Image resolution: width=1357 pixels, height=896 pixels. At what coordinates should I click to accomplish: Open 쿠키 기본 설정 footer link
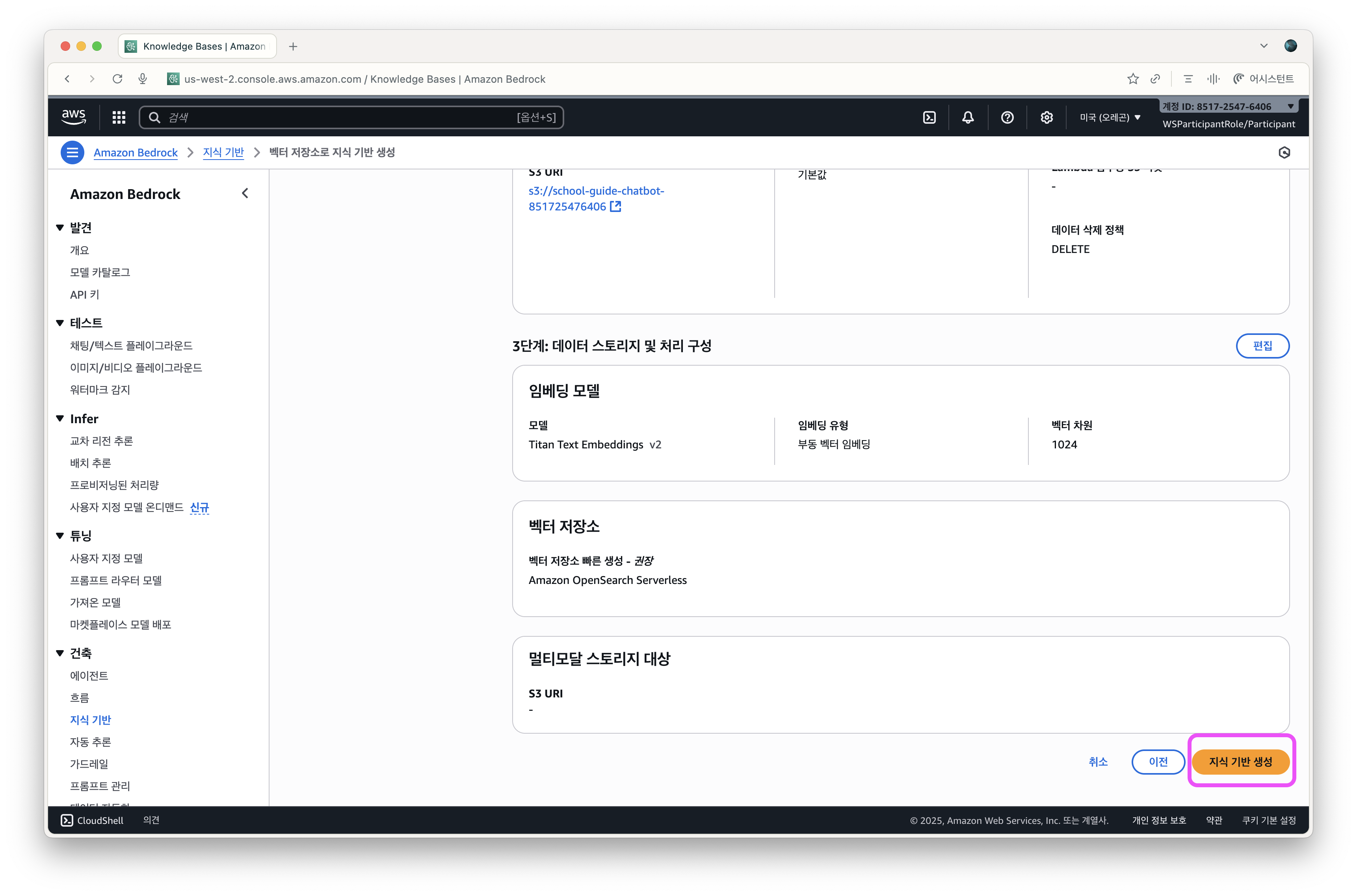point(1268,820)
